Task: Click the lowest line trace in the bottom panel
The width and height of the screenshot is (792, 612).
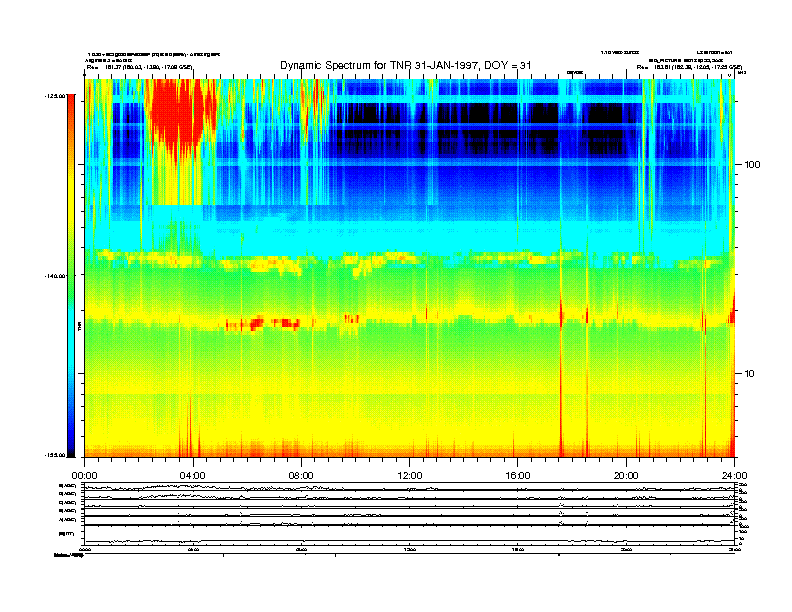Action: pyautogui.click(x=410, y=542)
